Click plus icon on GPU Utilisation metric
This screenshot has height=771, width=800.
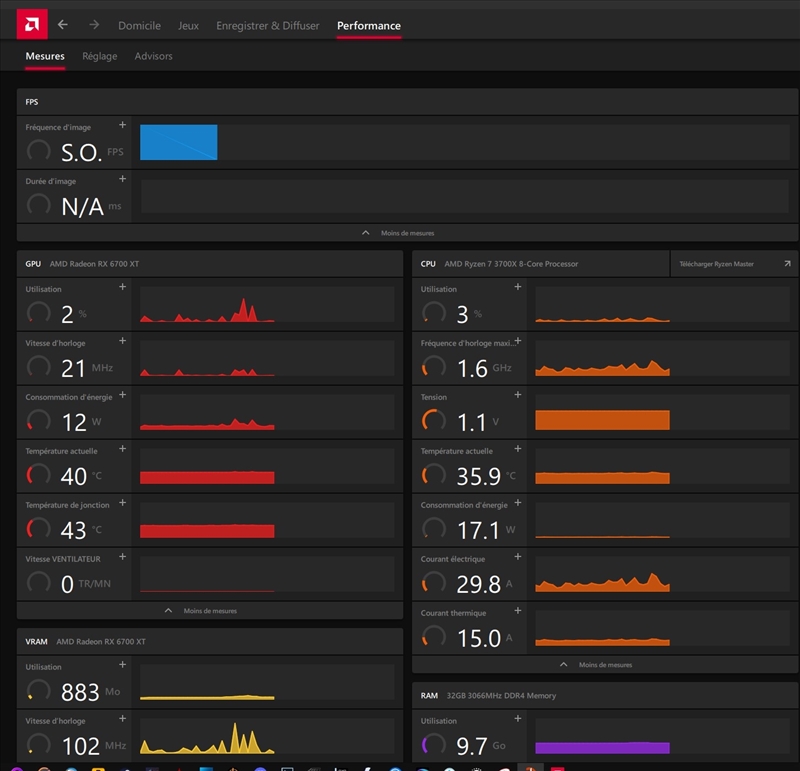coord(123,287)
